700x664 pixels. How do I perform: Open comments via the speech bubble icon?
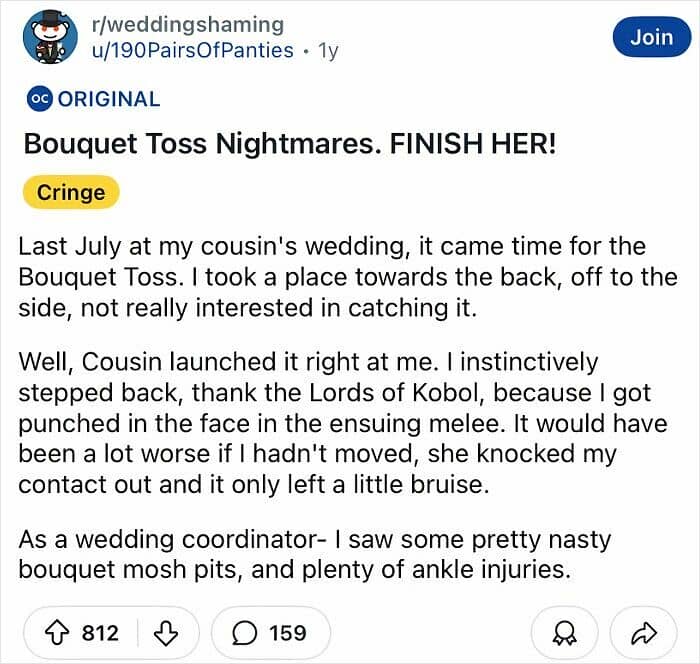coord(241,632)
